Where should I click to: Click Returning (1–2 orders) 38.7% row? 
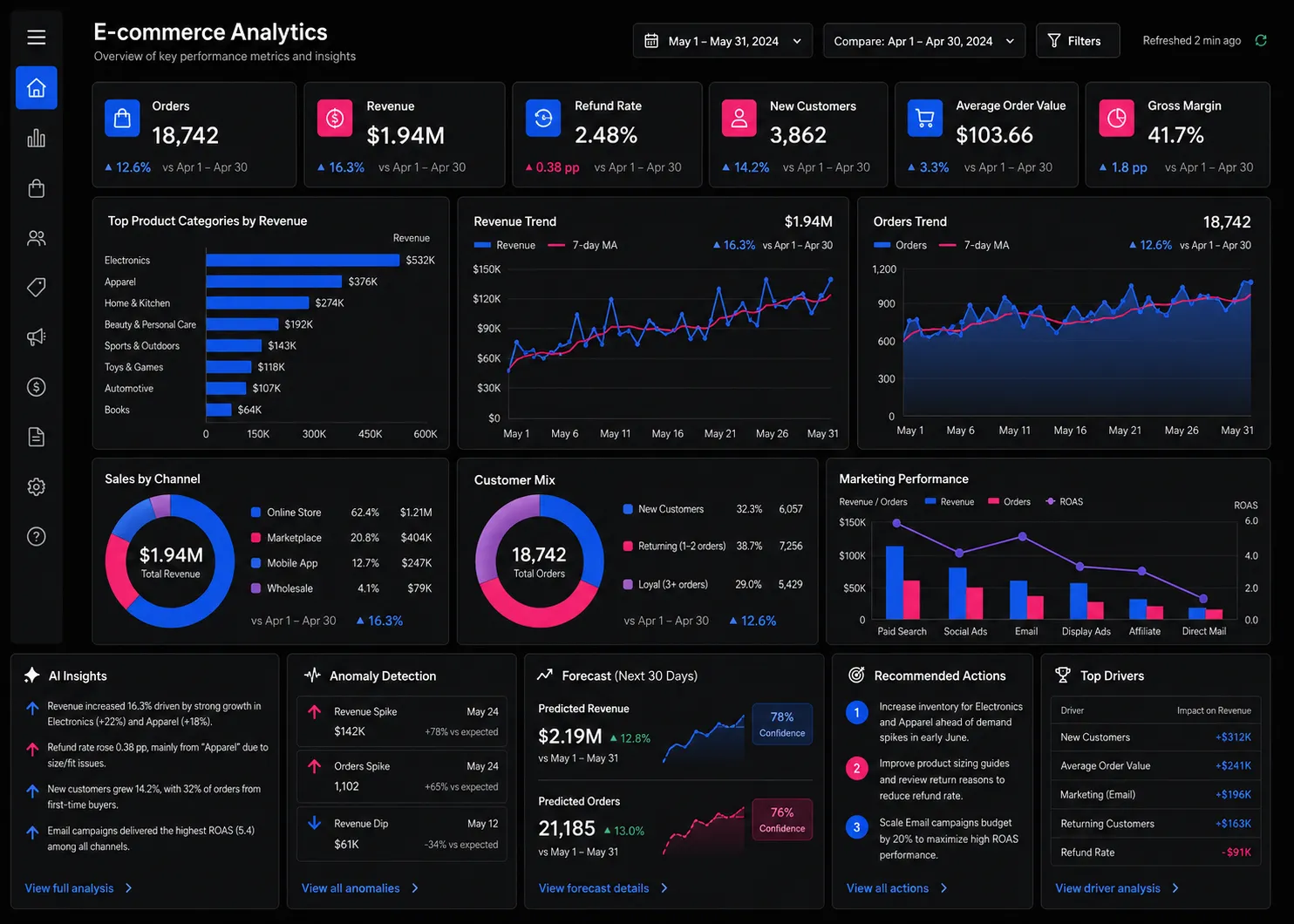point(713,546)
